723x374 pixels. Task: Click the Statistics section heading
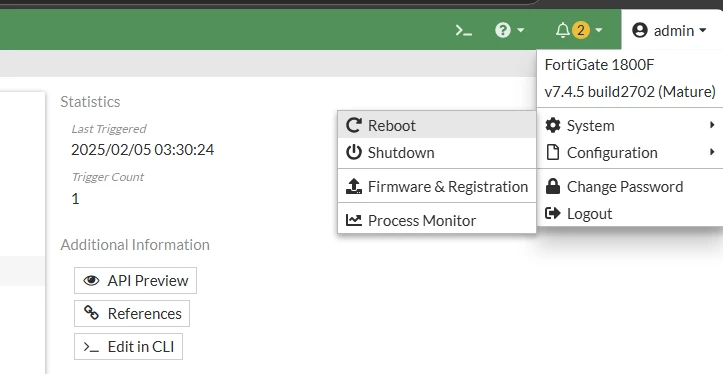[x=90, y=101]
